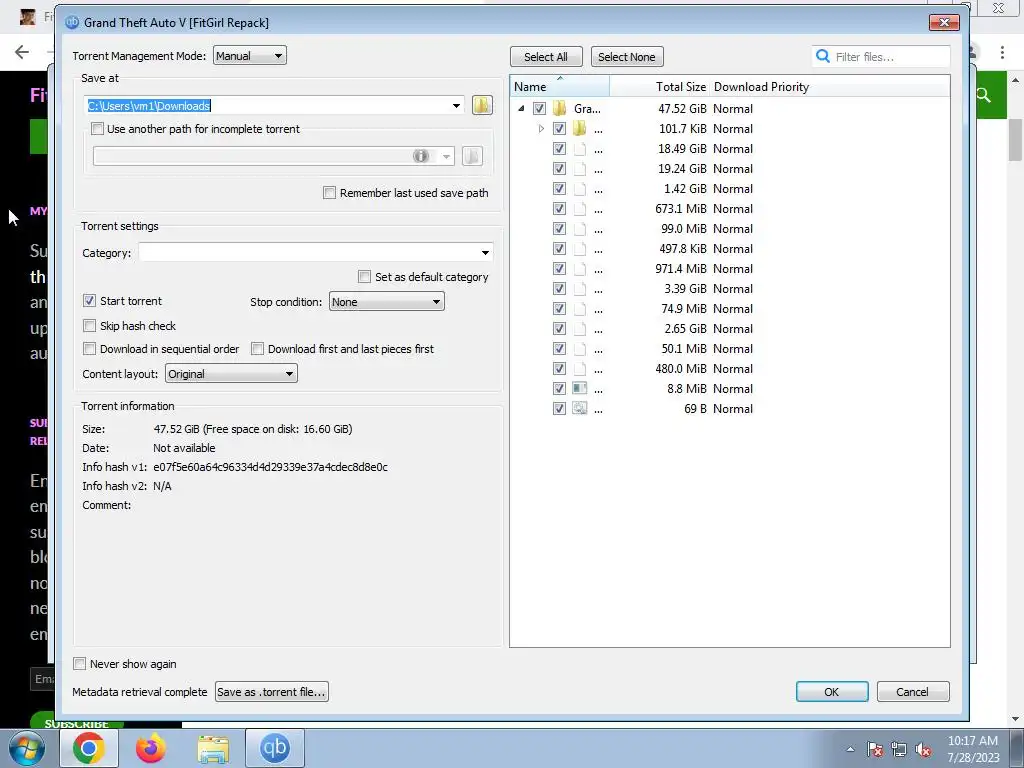Open the Chrome three-dot menu
Viewport: 1024px width, 768px height.
(1002, 52)
